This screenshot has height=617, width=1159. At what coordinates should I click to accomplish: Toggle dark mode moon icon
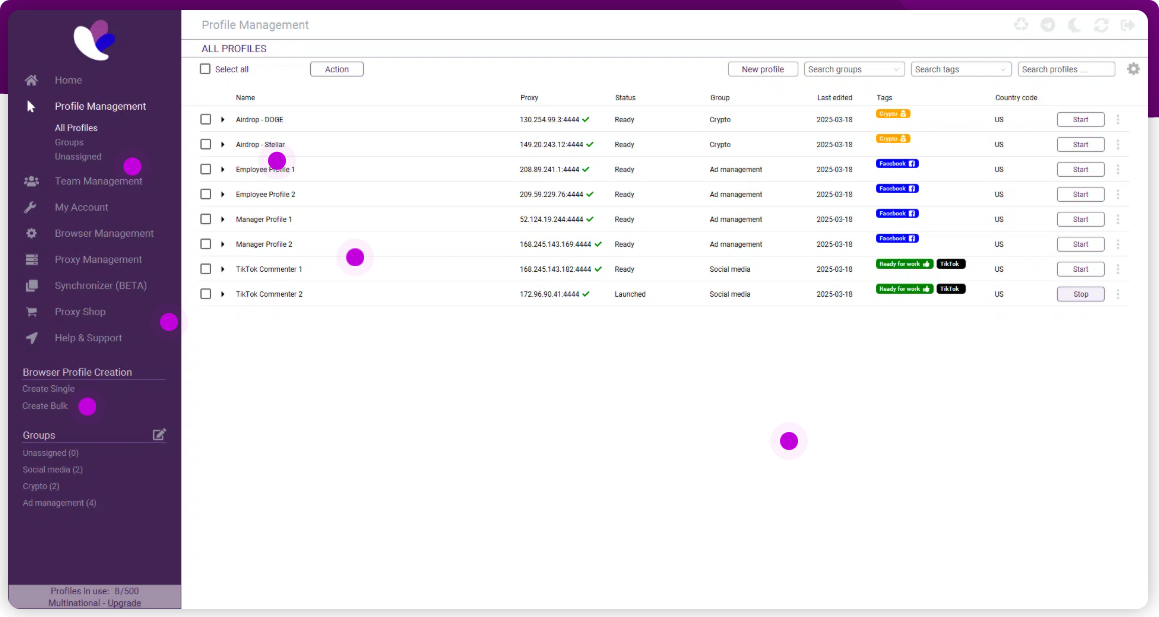pyautogui.click(x=1074, y=25)
